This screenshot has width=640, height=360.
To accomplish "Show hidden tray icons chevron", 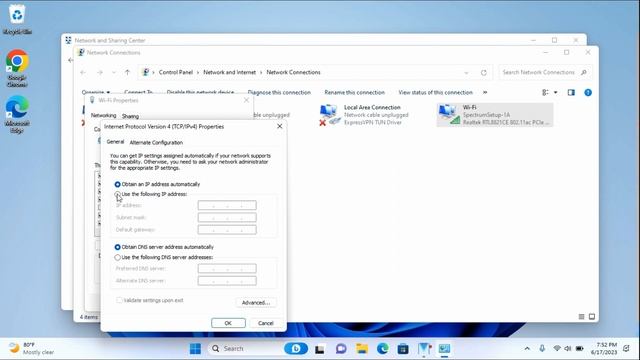I will (x=527, y=349).
